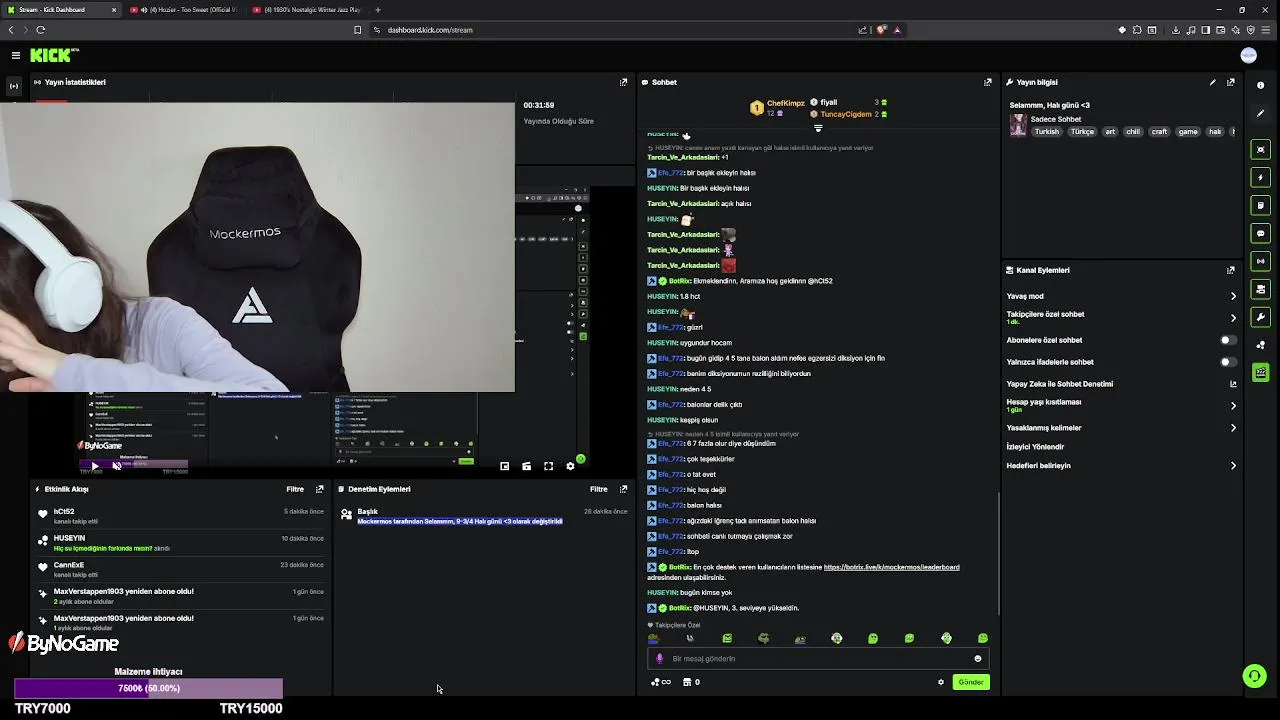Pop out the Sohbet chat panel
The width and height of the screenshot is (1280, 720).
coord(987,82)
